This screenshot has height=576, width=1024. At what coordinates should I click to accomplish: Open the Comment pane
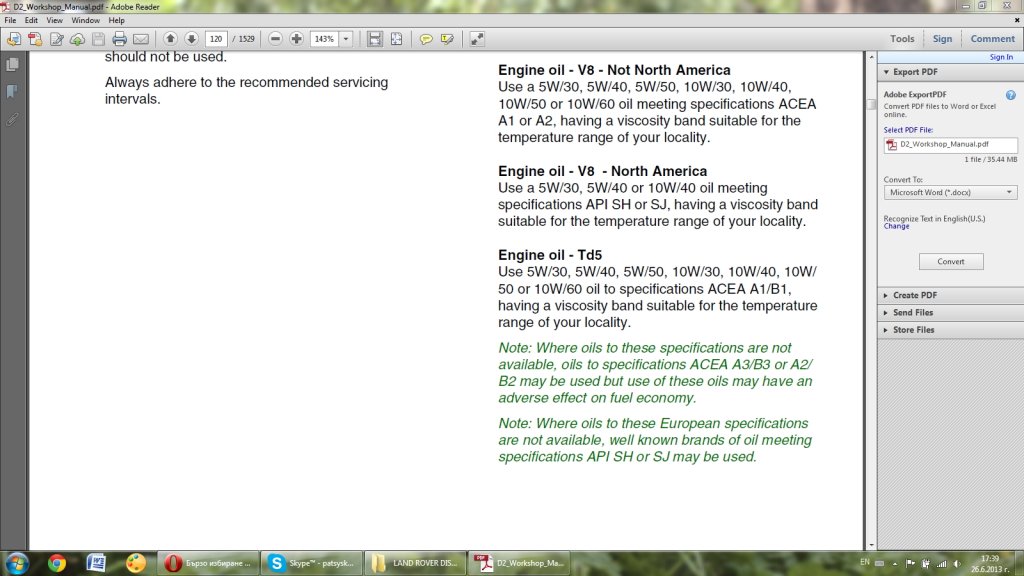click(x=992, y=39)
